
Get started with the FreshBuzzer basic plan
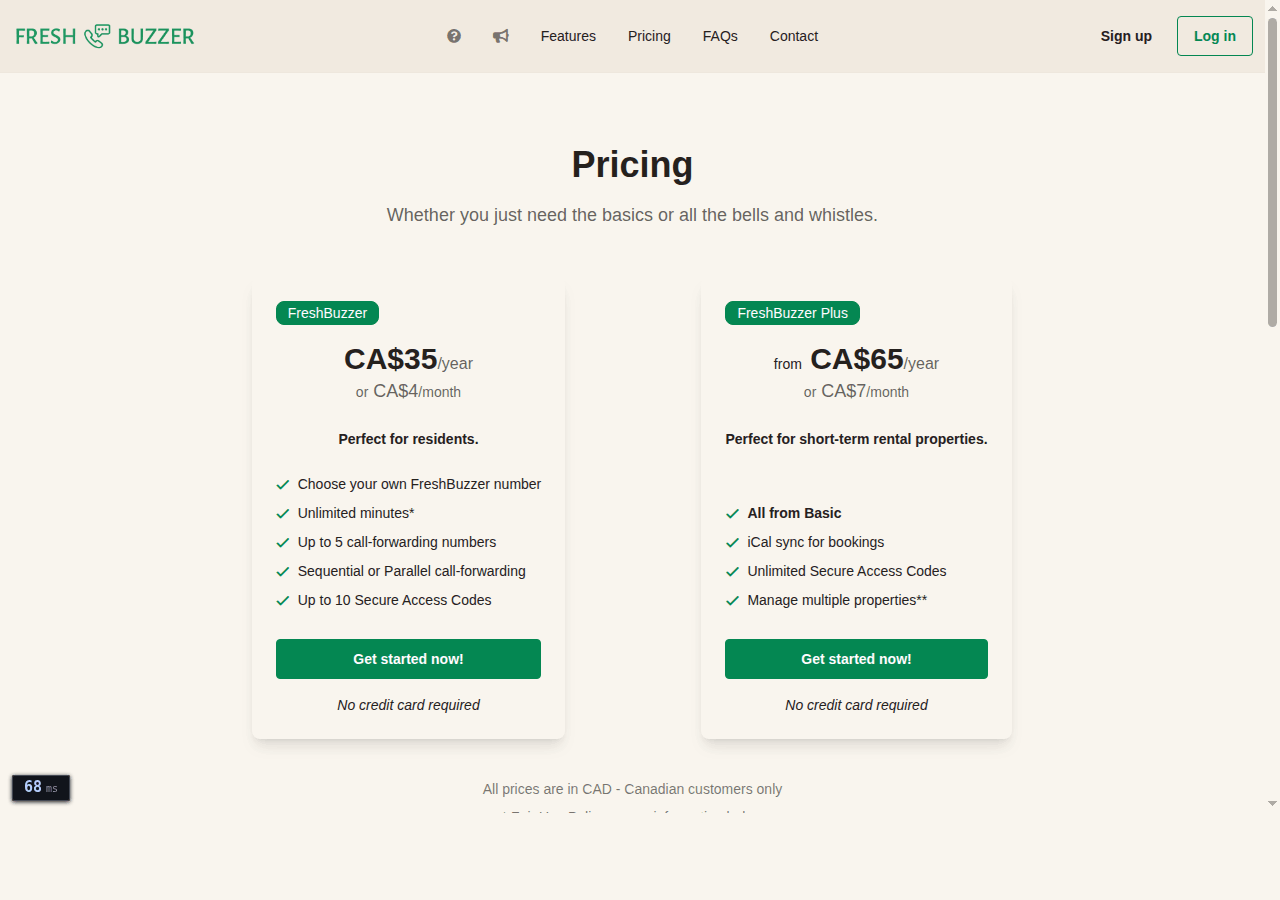coord(408,659)
